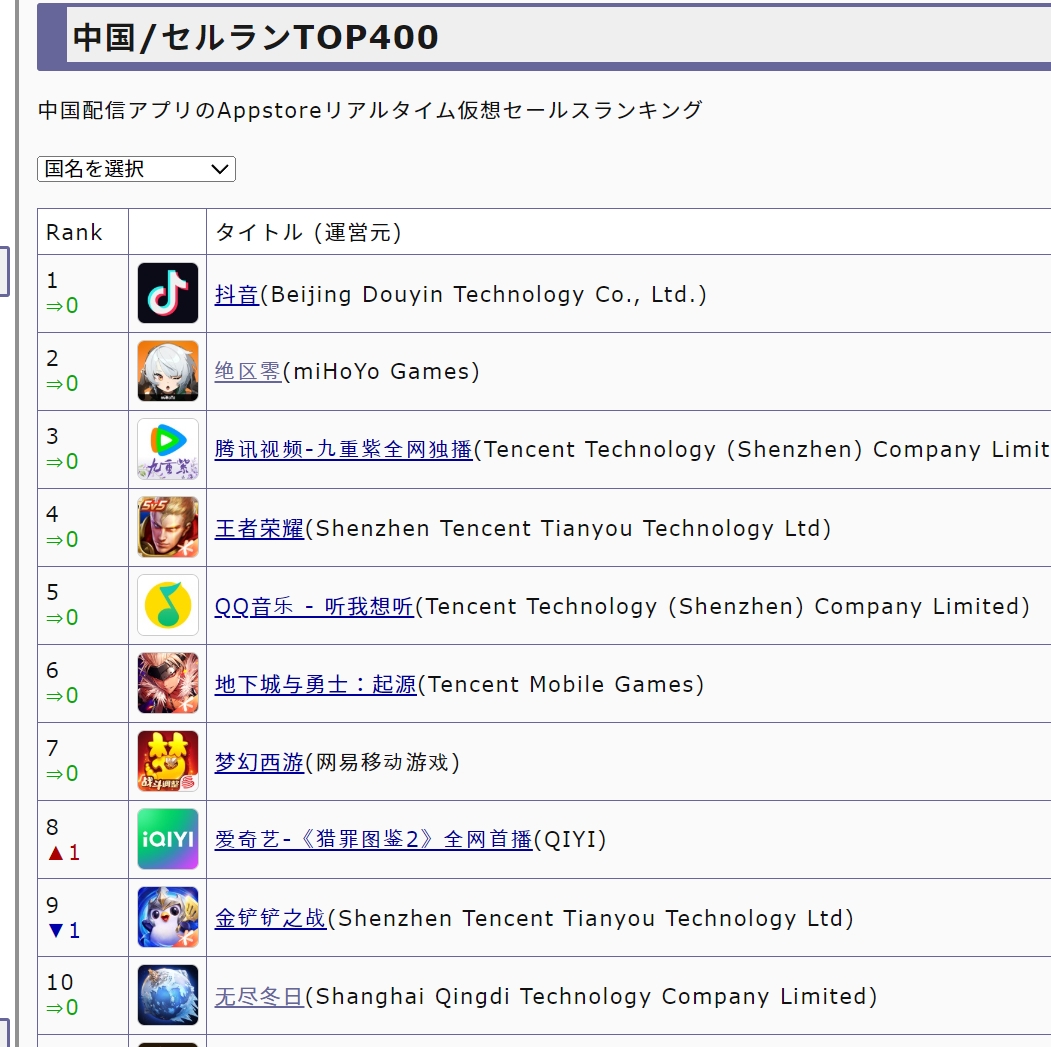The width and height of the screenshot is (1051, 1047).
Task: Open the 地下城与勇士：起源 link
Action: tap(316, 684)
